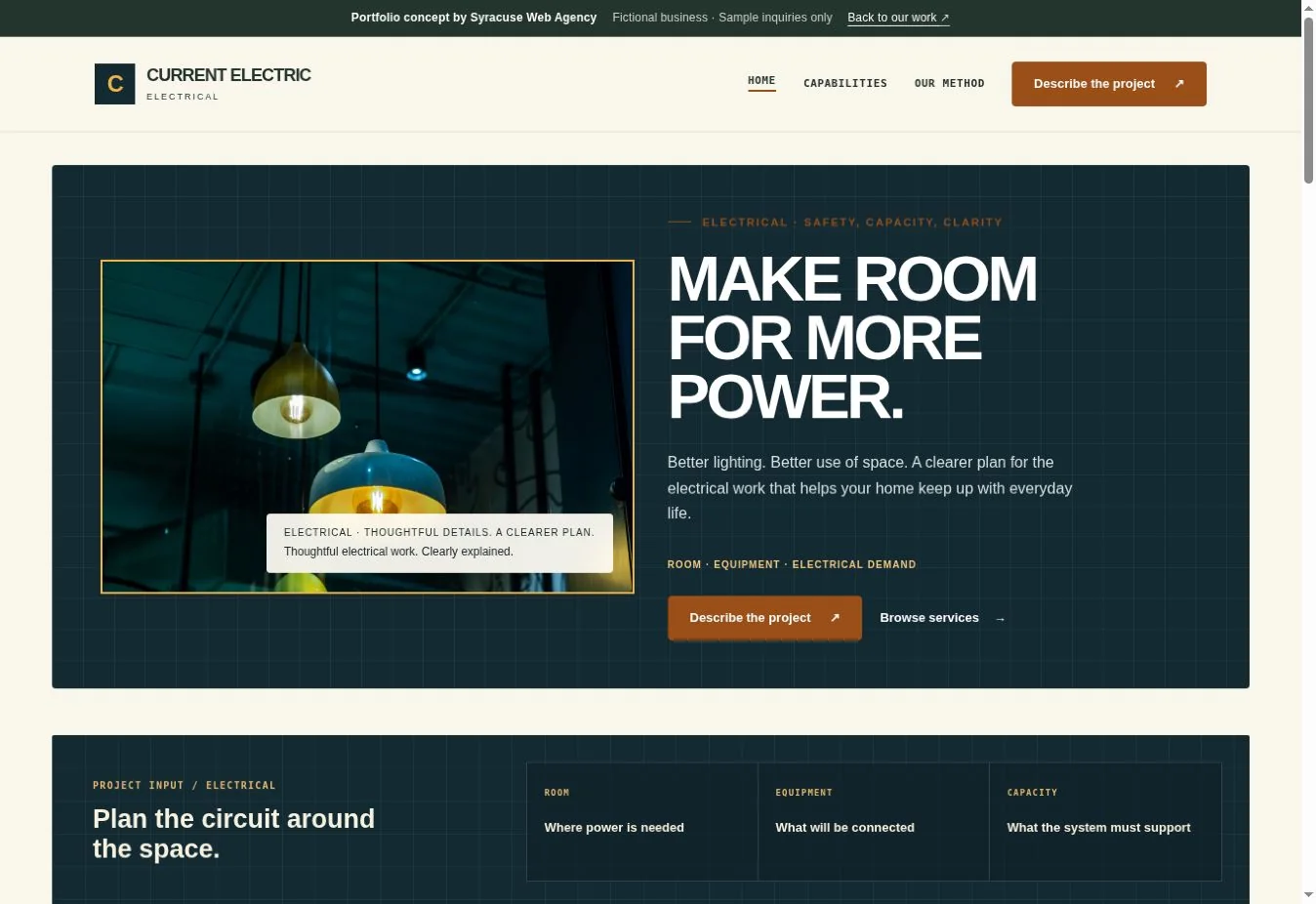This screenshot has height=904, width=1316.
Task: Click the "Where power is needed" card
Action: (x=642, y=822)
